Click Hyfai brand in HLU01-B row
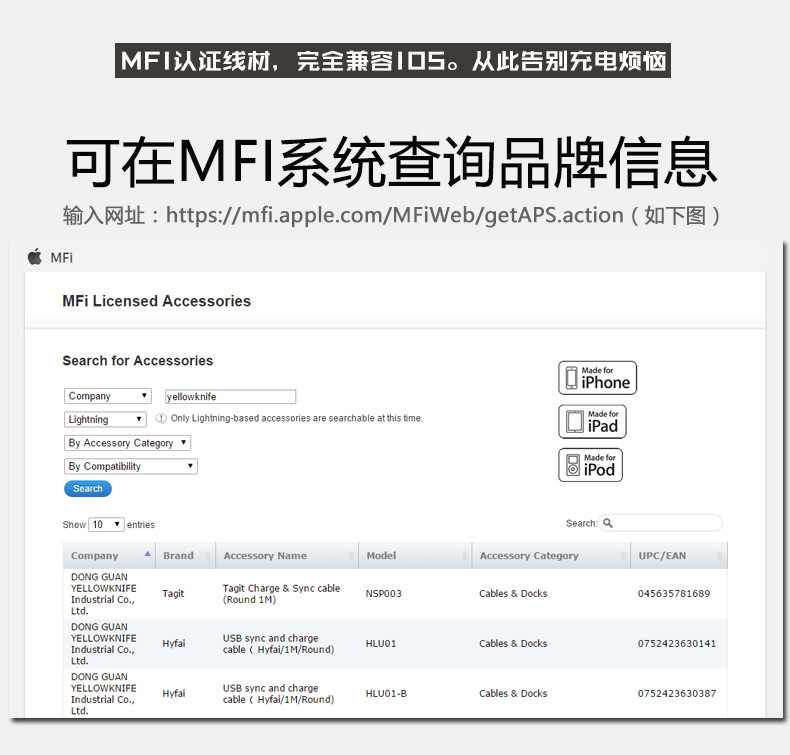The width and height of the screenshot is (790, 755). pyautogui.click(x=174, y=694)
